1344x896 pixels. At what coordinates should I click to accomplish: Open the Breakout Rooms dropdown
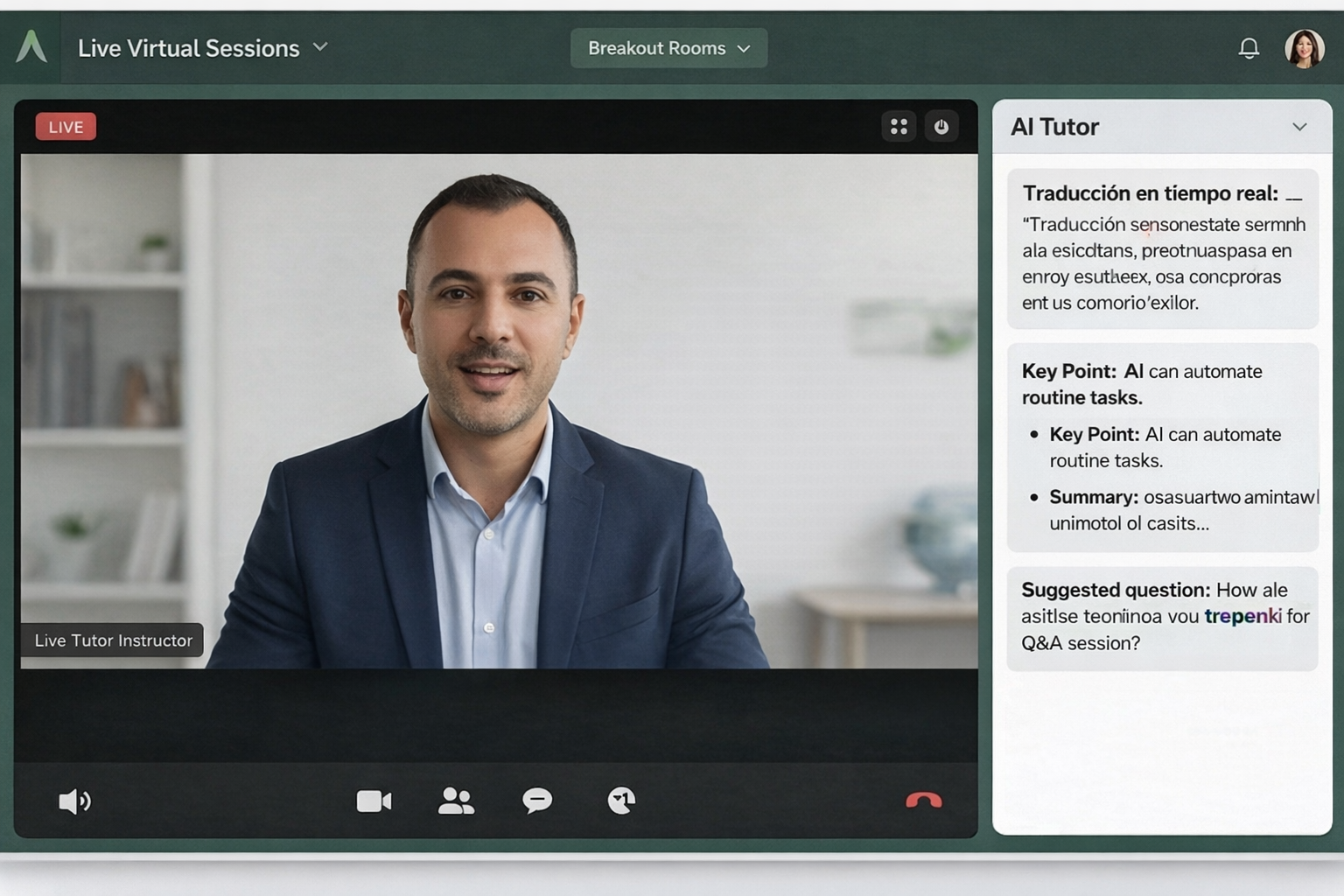[x=668, y=48]
